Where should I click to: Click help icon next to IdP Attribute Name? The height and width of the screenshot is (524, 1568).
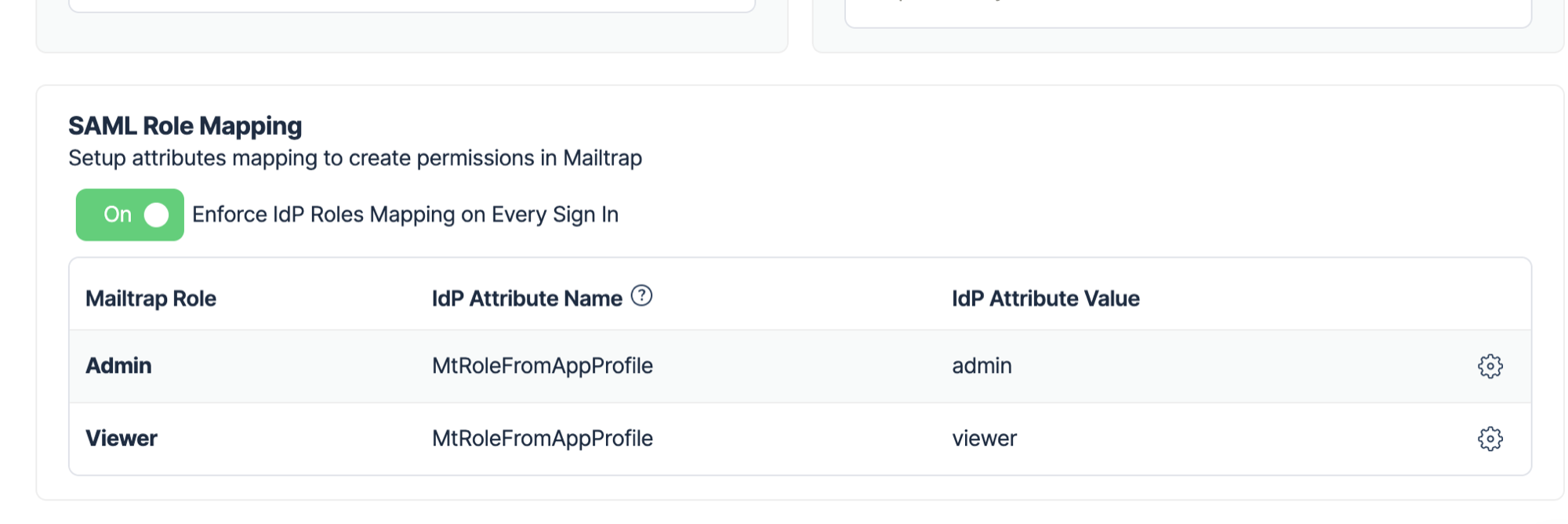tap(641, 296)
